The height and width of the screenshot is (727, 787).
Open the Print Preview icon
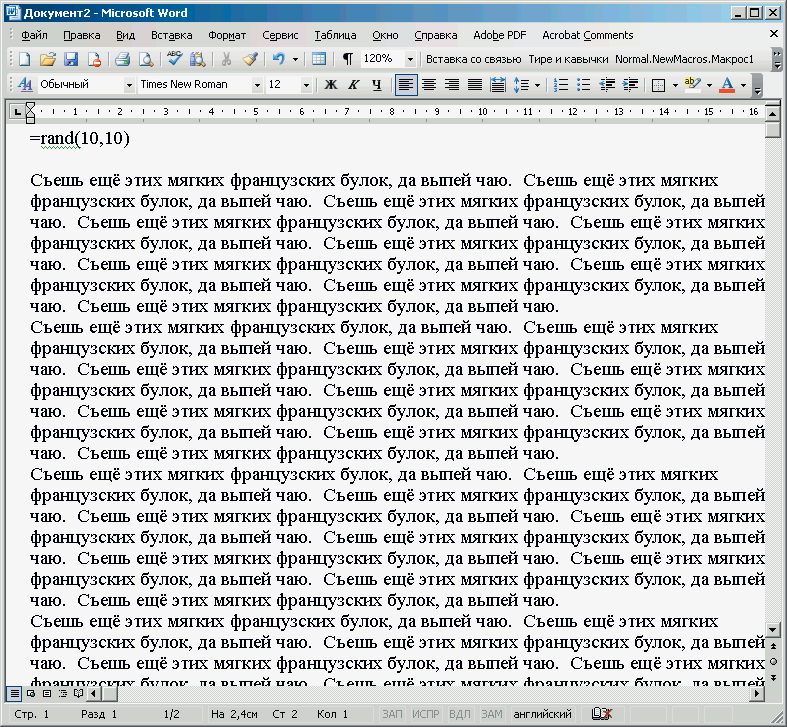tap(145, 59)
